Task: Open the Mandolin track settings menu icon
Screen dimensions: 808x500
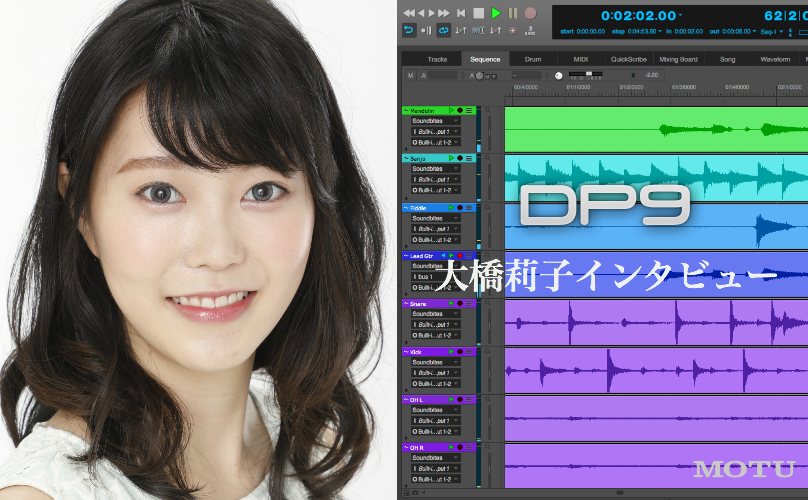Action: pyautogui.click(x=469, y=110)
